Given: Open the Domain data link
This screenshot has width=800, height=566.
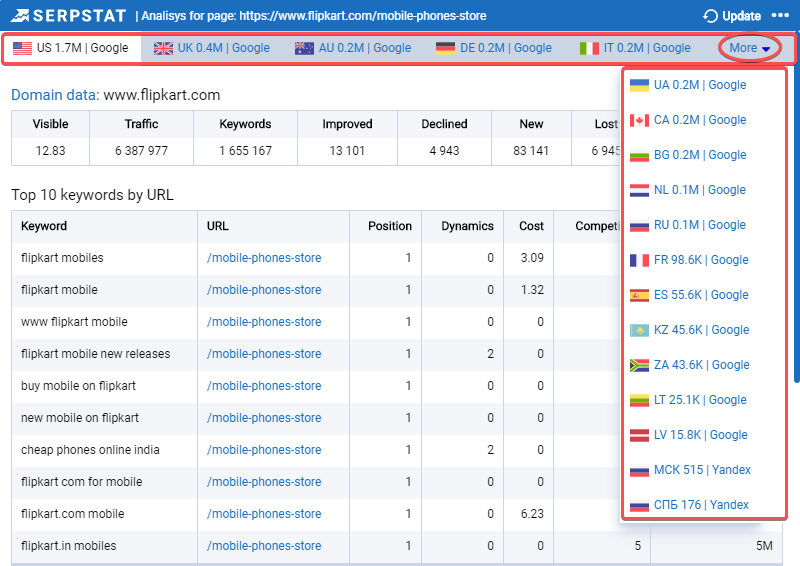Looking at the screenshot, I should [x=55, y=95].
